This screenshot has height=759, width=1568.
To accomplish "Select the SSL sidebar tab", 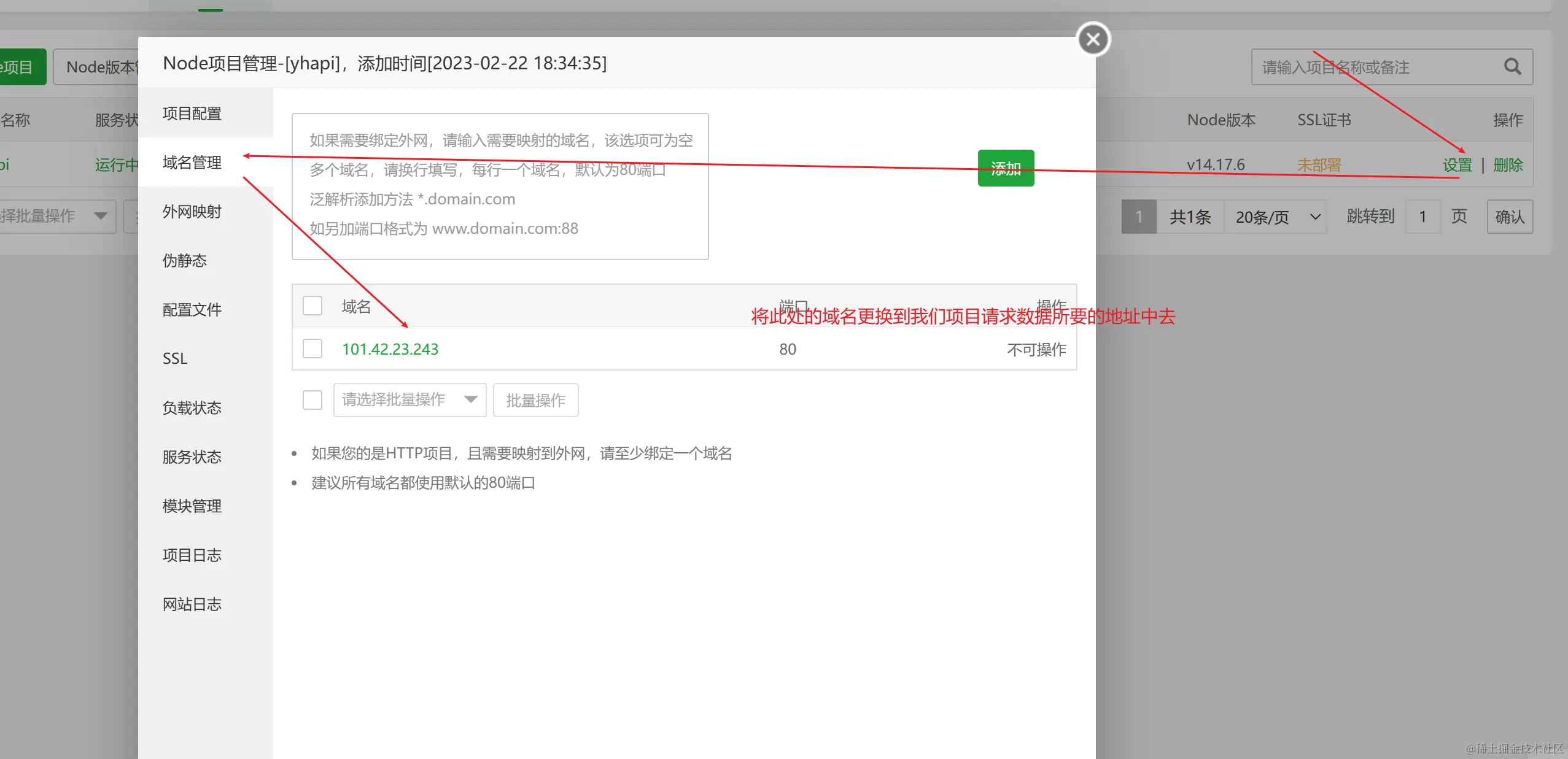I will click(175, 358).
